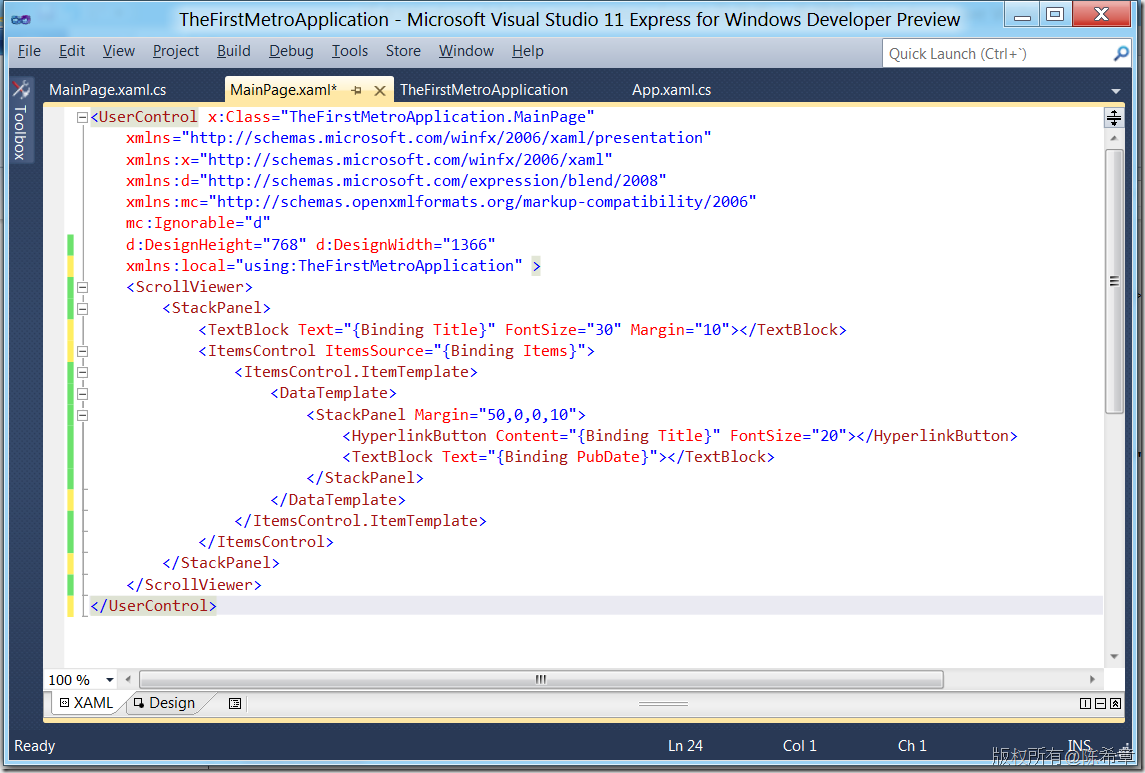
Task: Open the Debug menu
Action: point(291,51)
